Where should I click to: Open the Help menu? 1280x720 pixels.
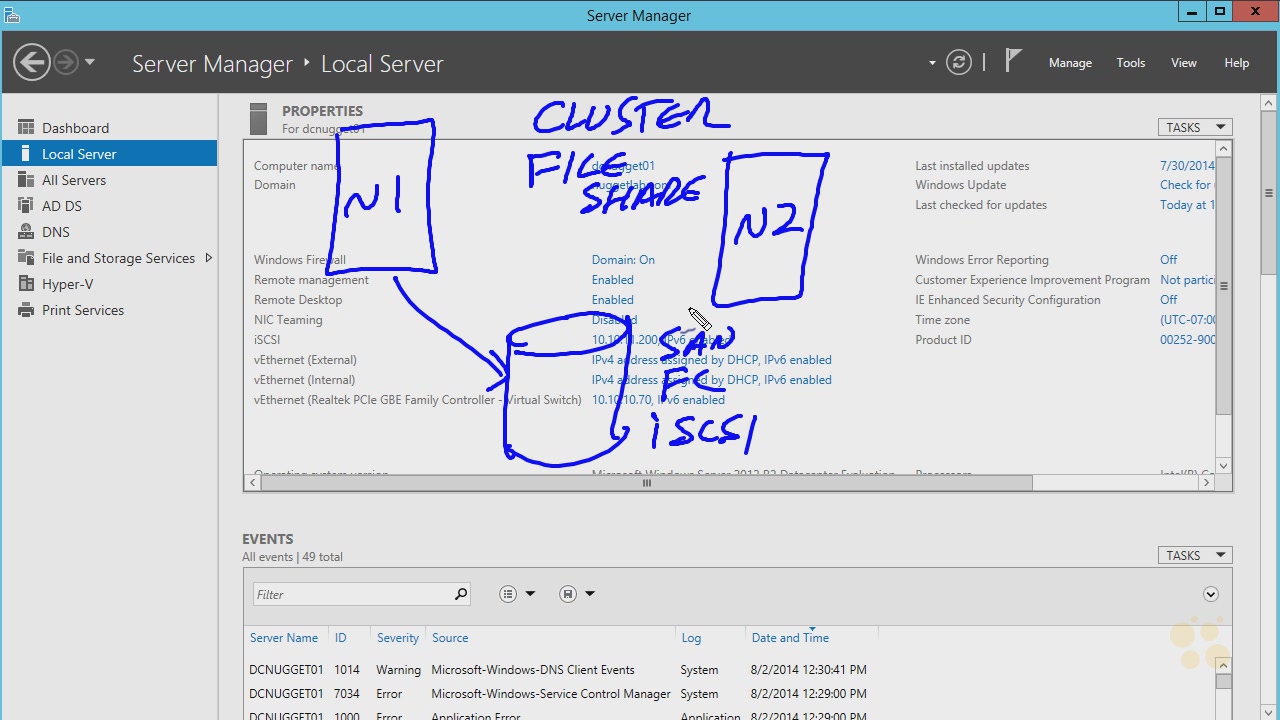click(1237, 63)
